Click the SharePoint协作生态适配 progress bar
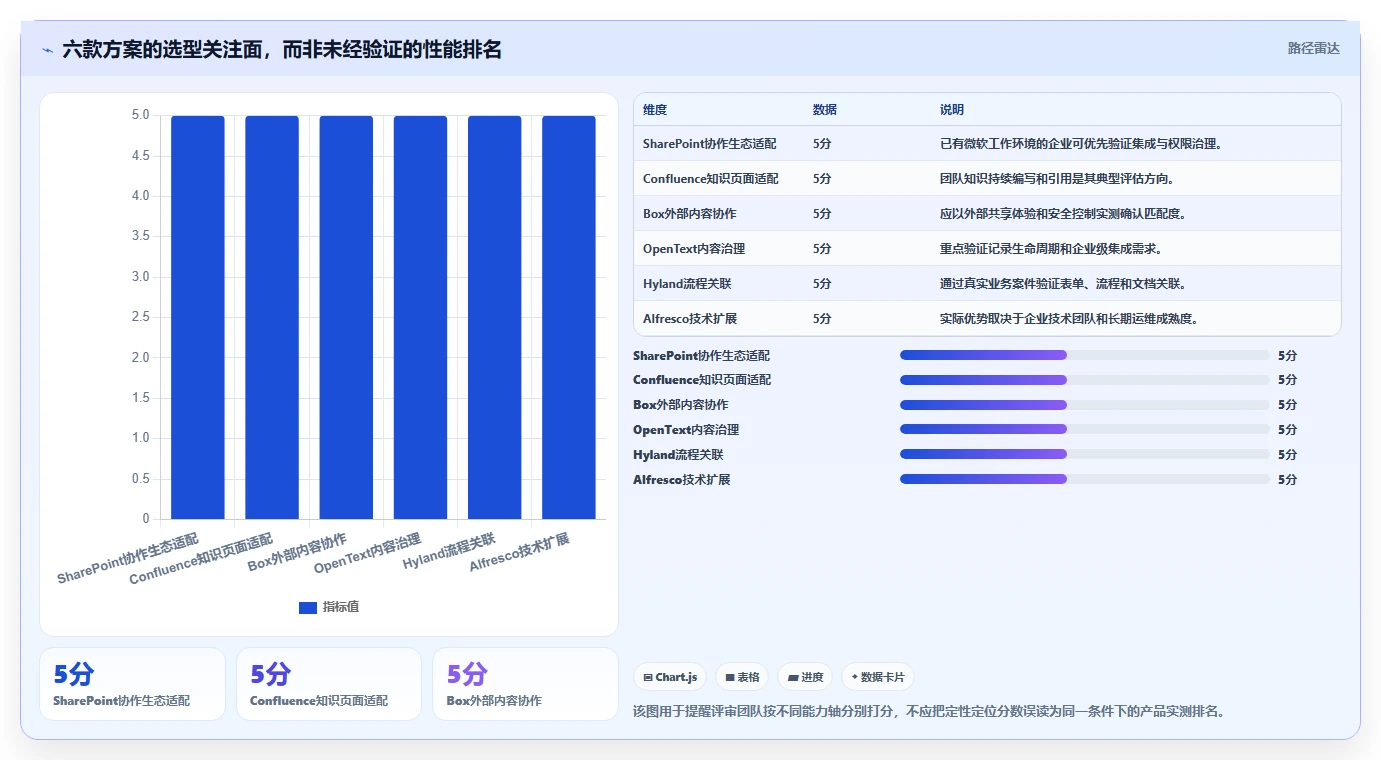The height and width of the screenshot is (760, 1381). (1084, 355)
